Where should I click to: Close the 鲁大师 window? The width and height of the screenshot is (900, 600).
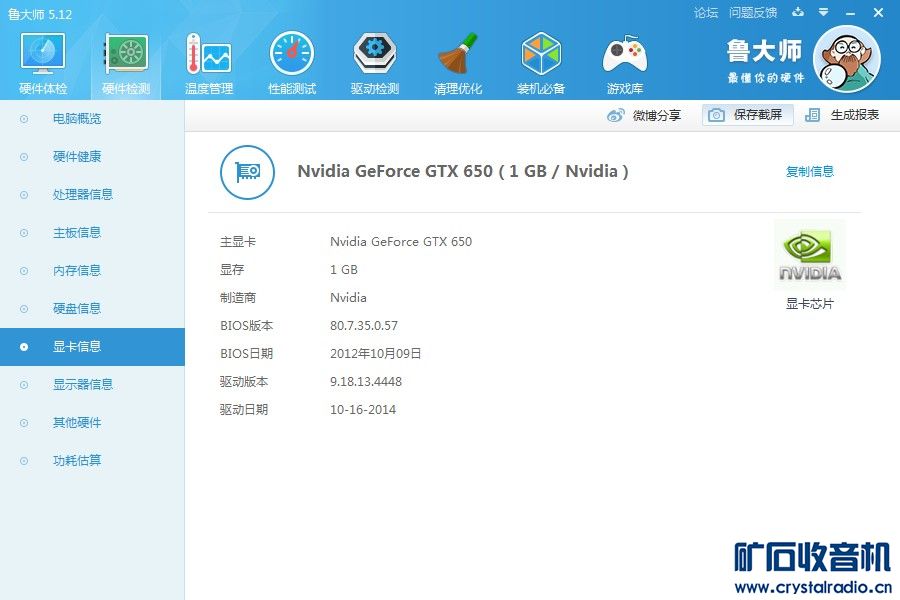tap(878, 13)
